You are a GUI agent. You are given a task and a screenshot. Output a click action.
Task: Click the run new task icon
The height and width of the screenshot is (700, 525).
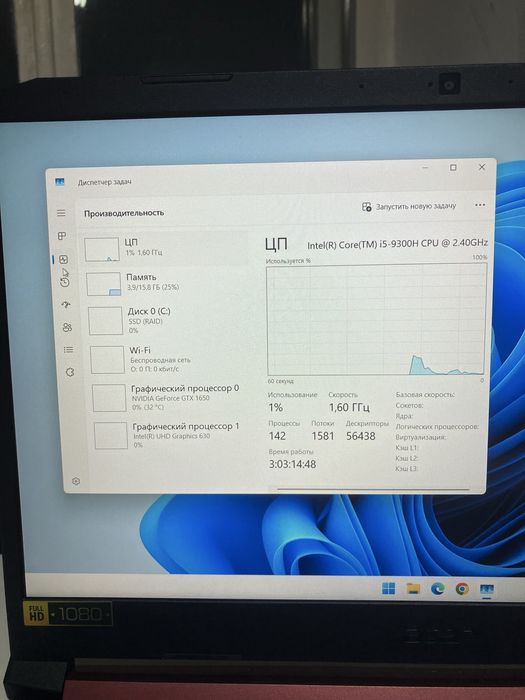coord(367,207)
